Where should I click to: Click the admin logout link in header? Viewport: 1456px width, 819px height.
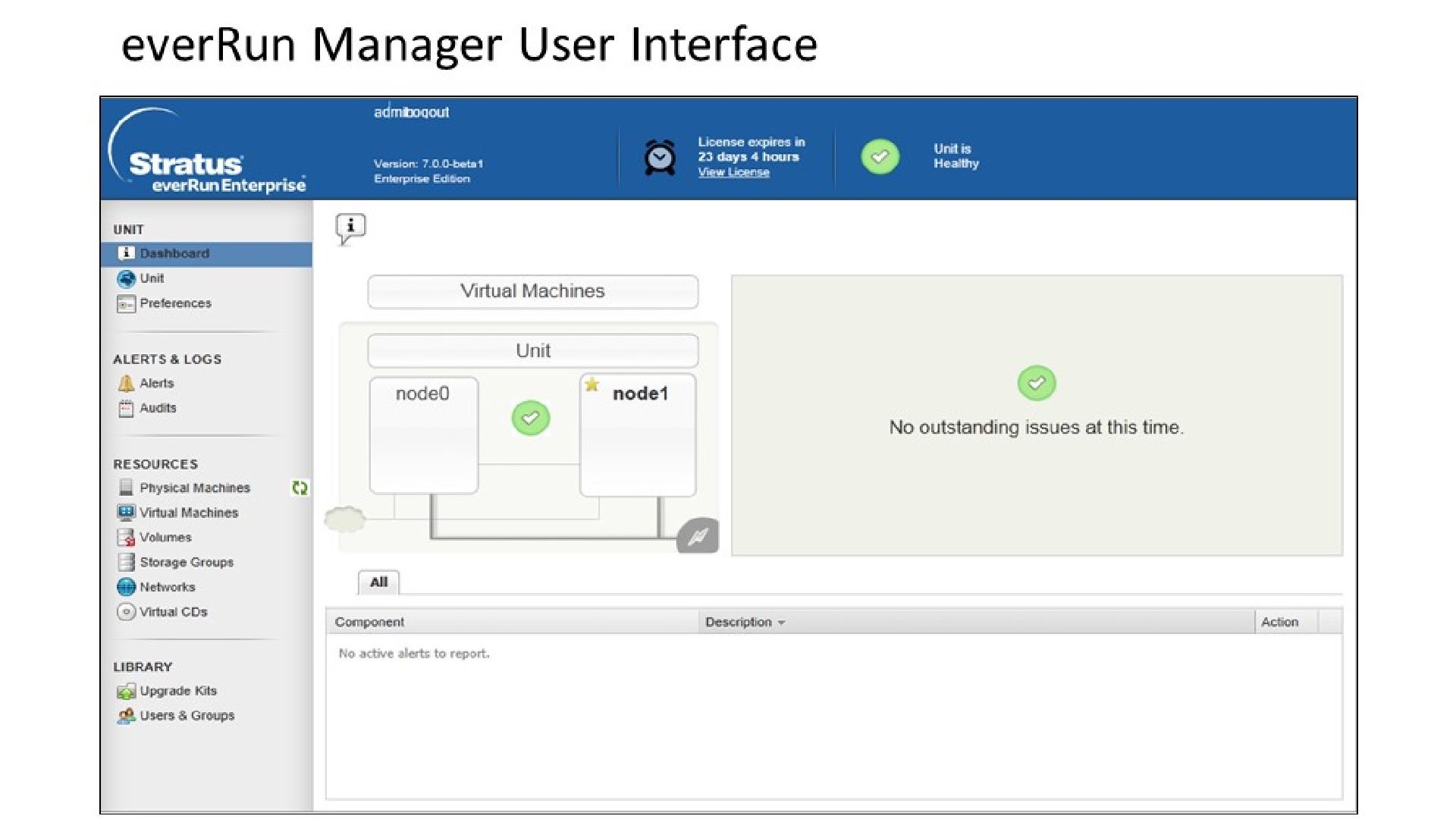pos(412,112)
